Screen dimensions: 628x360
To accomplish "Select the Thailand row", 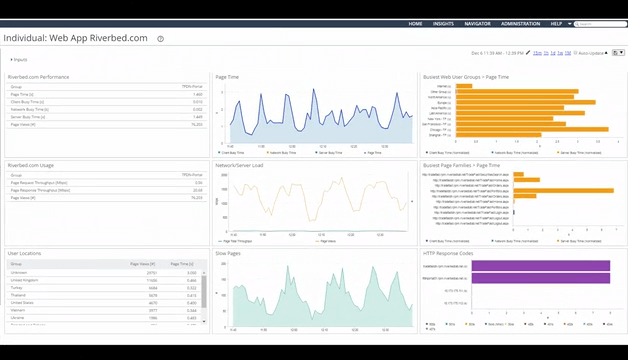I will (103, 296).
